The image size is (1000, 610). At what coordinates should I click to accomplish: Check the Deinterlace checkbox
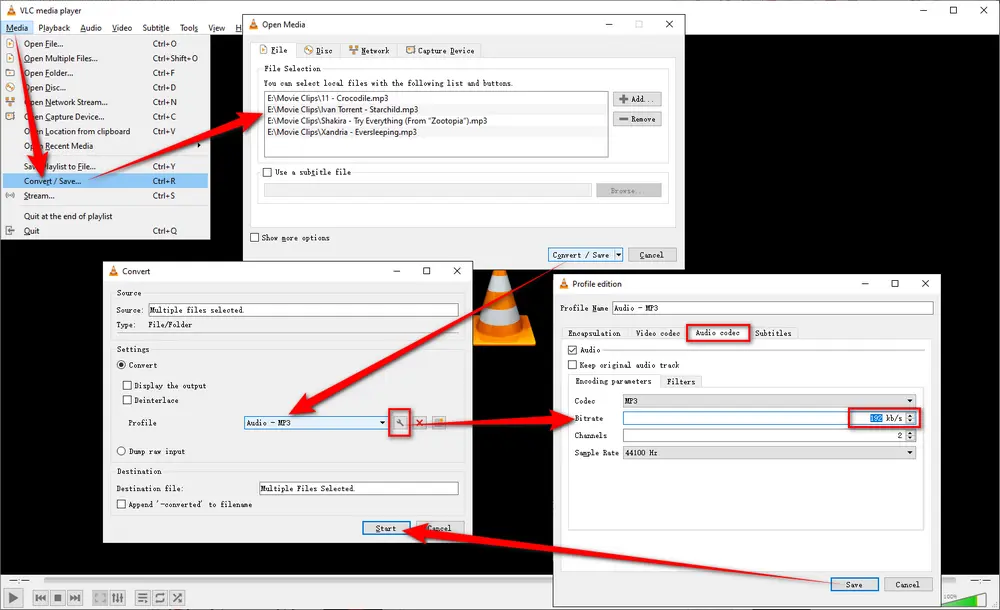(127, 400)
